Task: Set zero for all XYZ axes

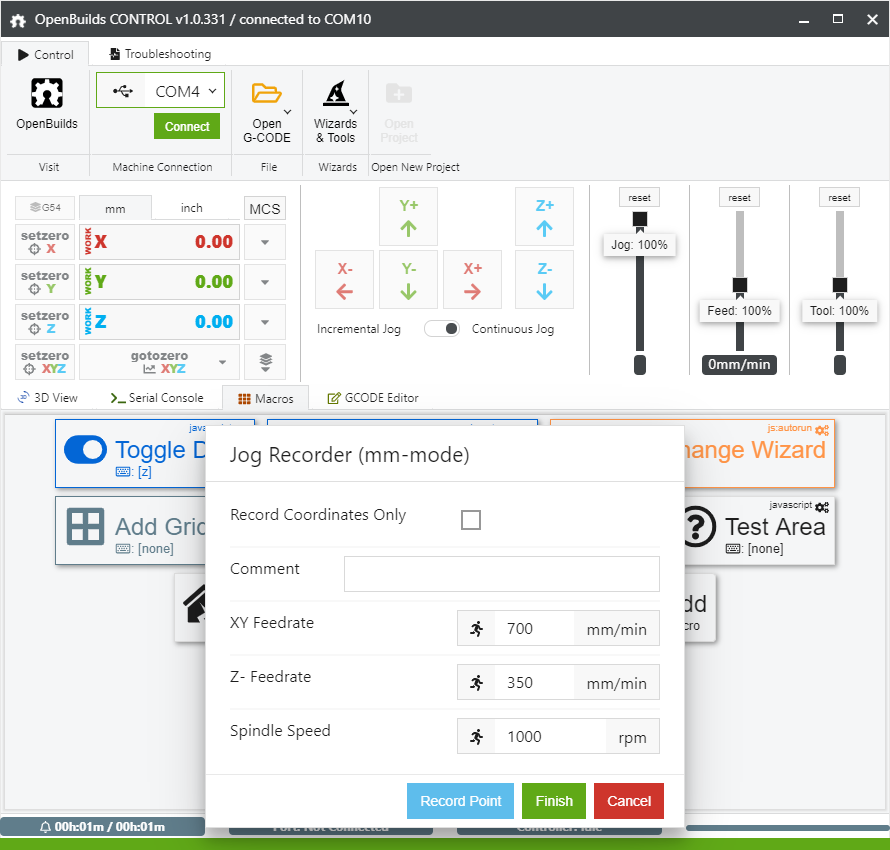Action: click(x=45, y=362)
